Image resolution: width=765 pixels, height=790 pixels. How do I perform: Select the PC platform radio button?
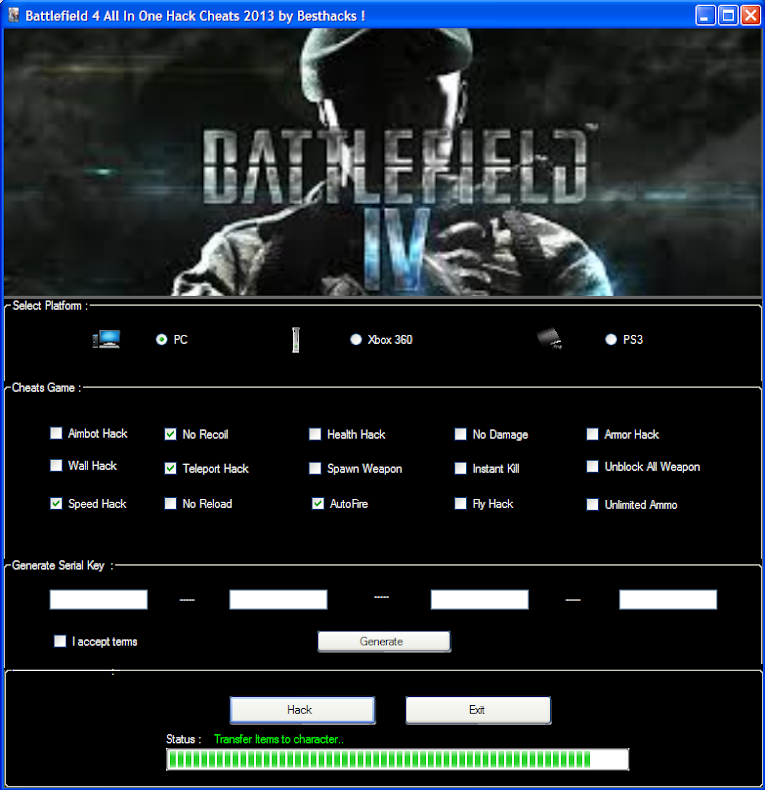pyautogui.click(x=161, y=340)
